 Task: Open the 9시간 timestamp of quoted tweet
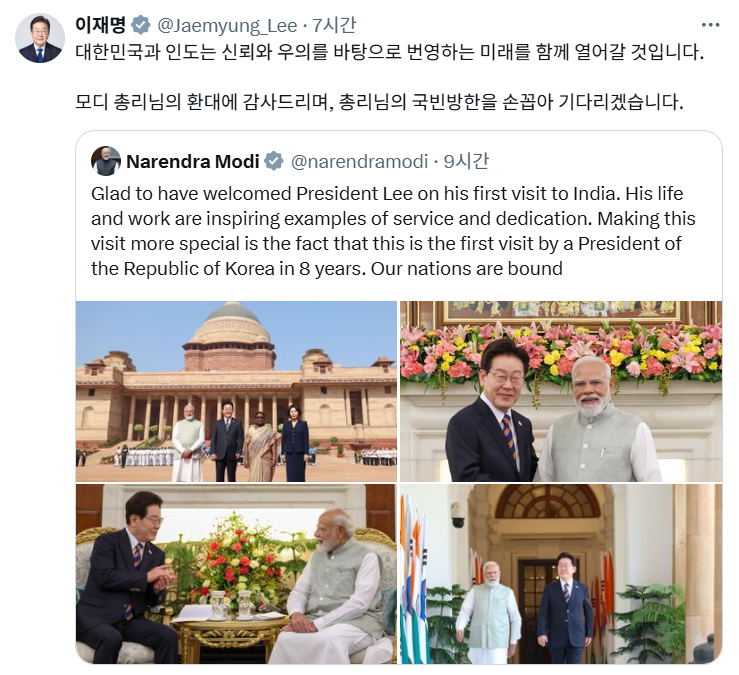coord(466,162)
